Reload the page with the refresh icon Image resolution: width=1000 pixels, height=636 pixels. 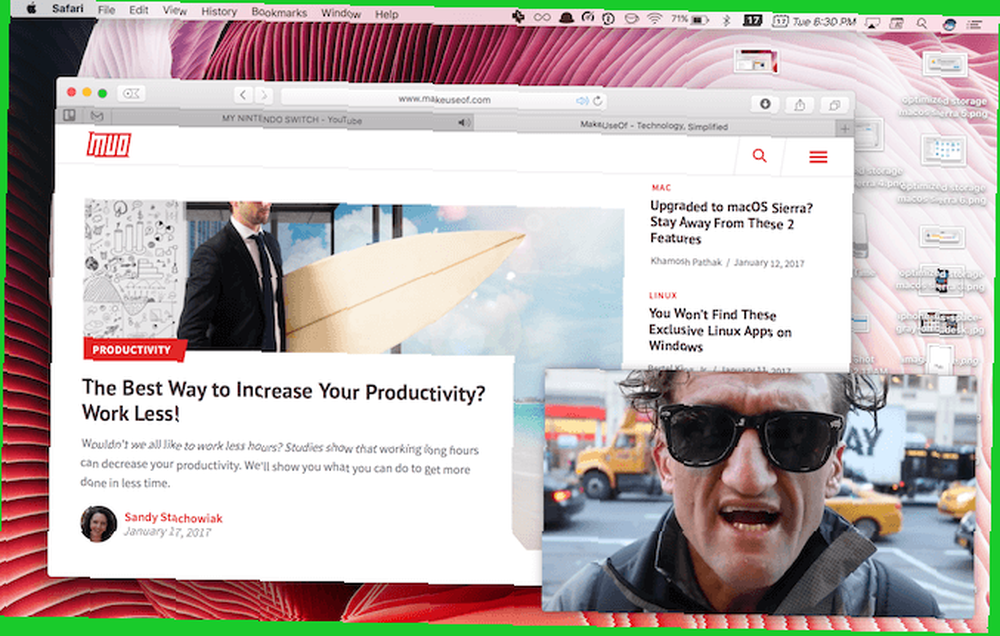pyautogui.click(x=598, y=101)
